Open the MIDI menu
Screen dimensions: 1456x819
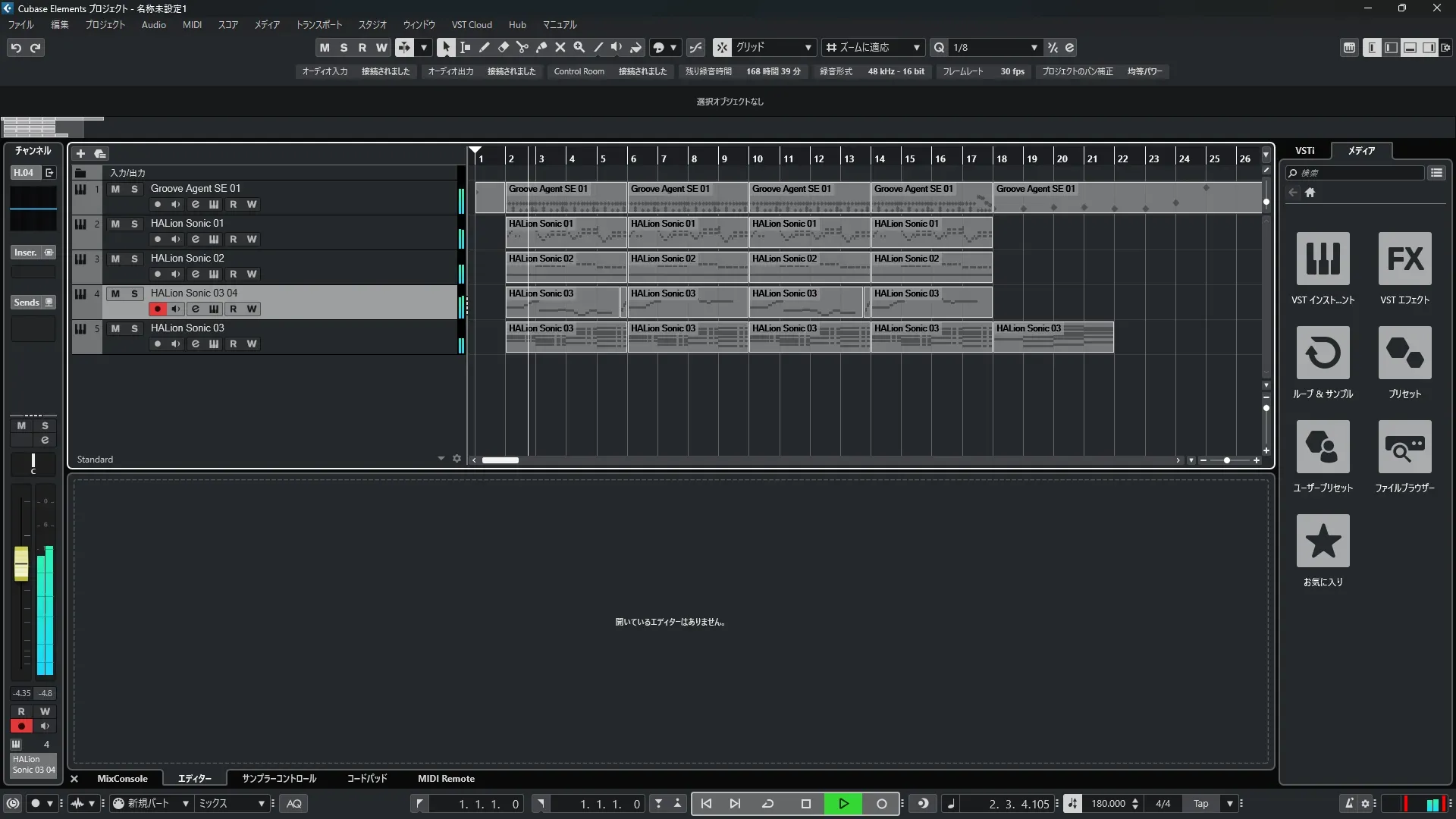coord(192,24)
